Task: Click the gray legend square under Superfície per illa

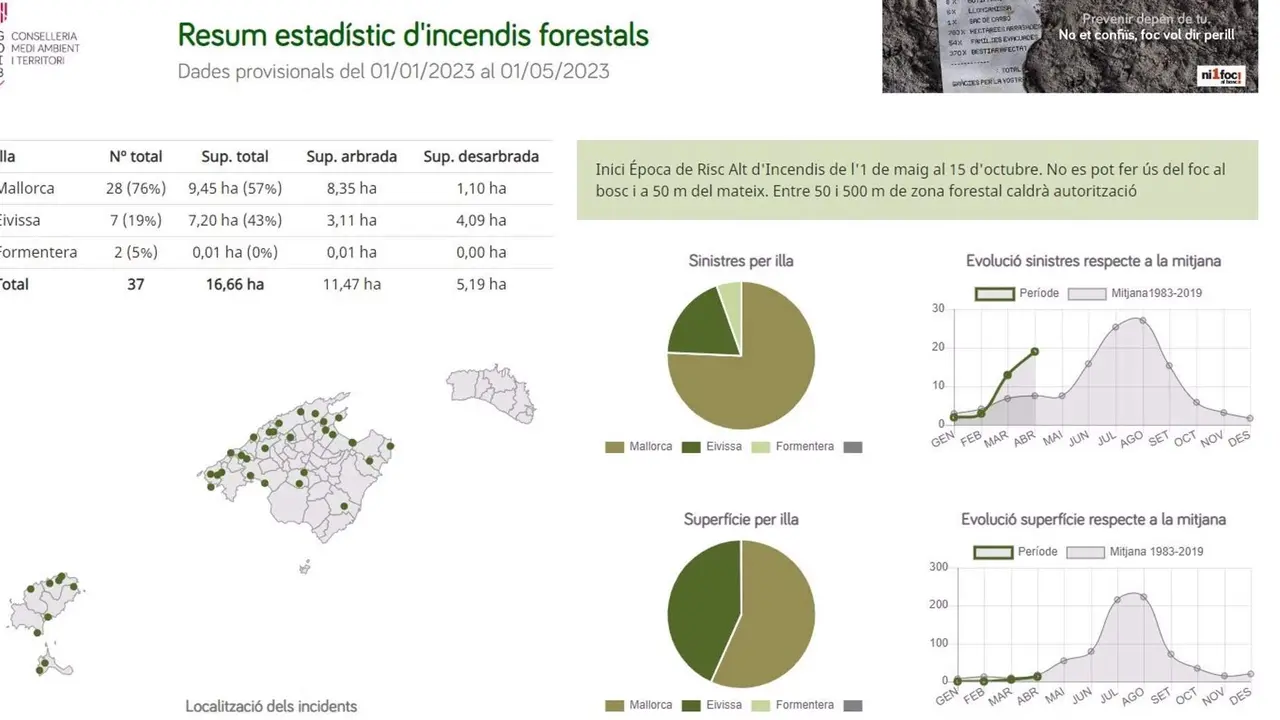Action: (x=852, y=704)
